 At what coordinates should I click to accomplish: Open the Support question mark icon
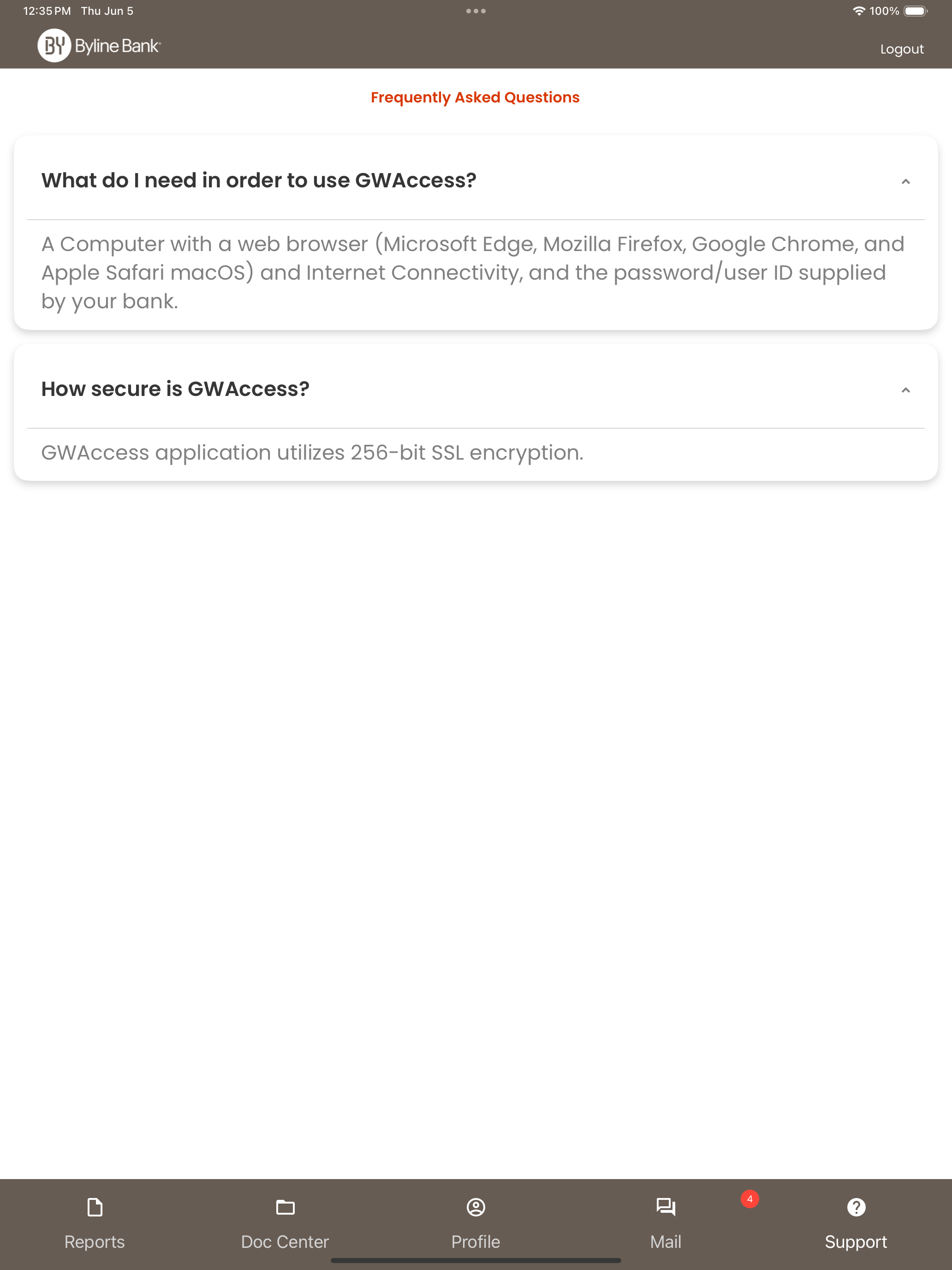coord(856,1207)
